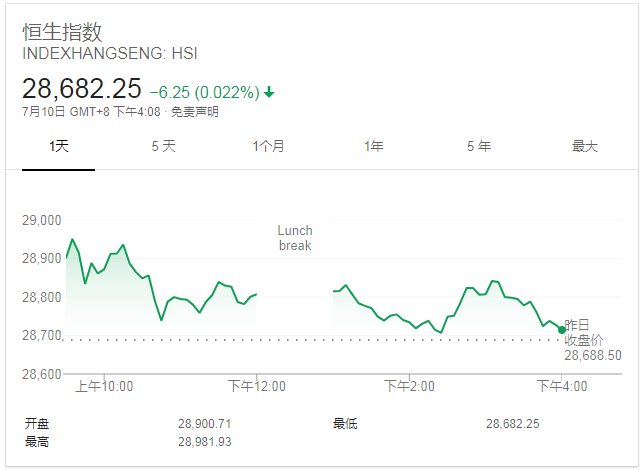Image resolution: width=644 pixels, height=470 pixels.
Task: Click the 下午12:00 time axis label
Action: [257, 387]
